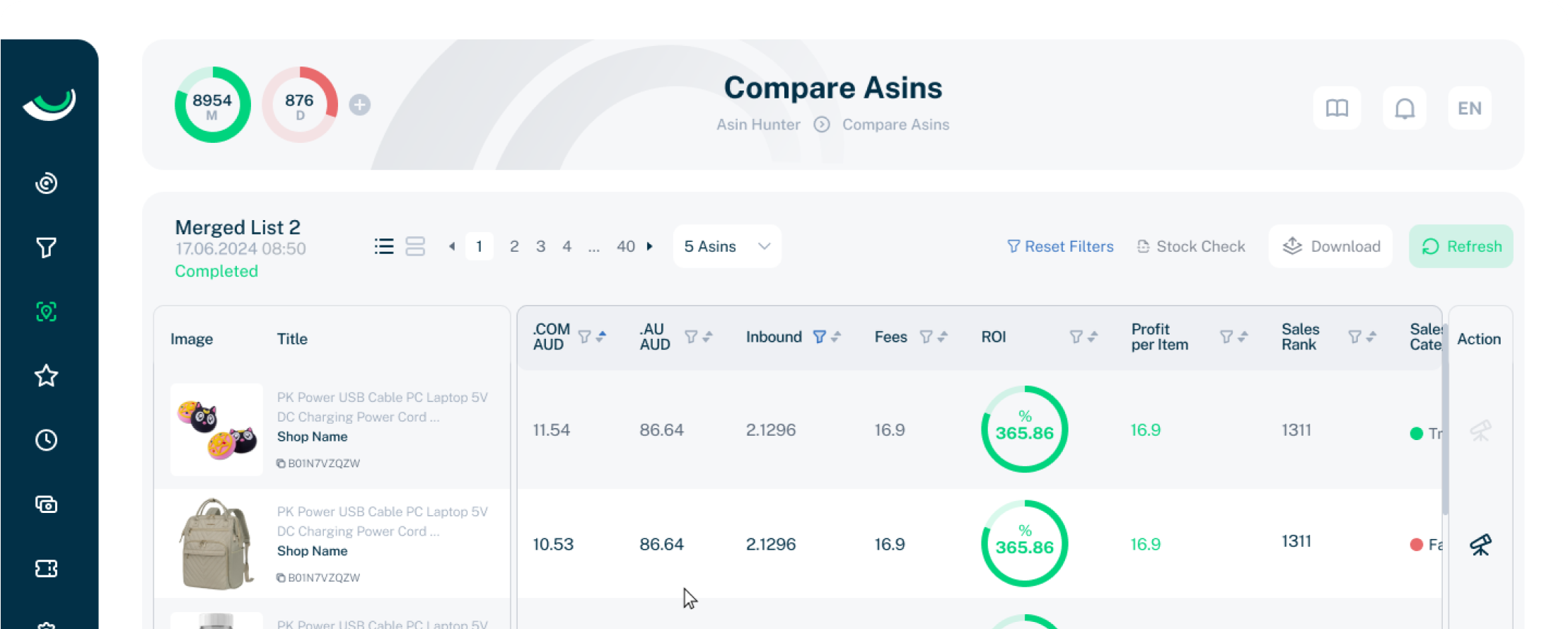Go to next page arrow

point(649,246)
